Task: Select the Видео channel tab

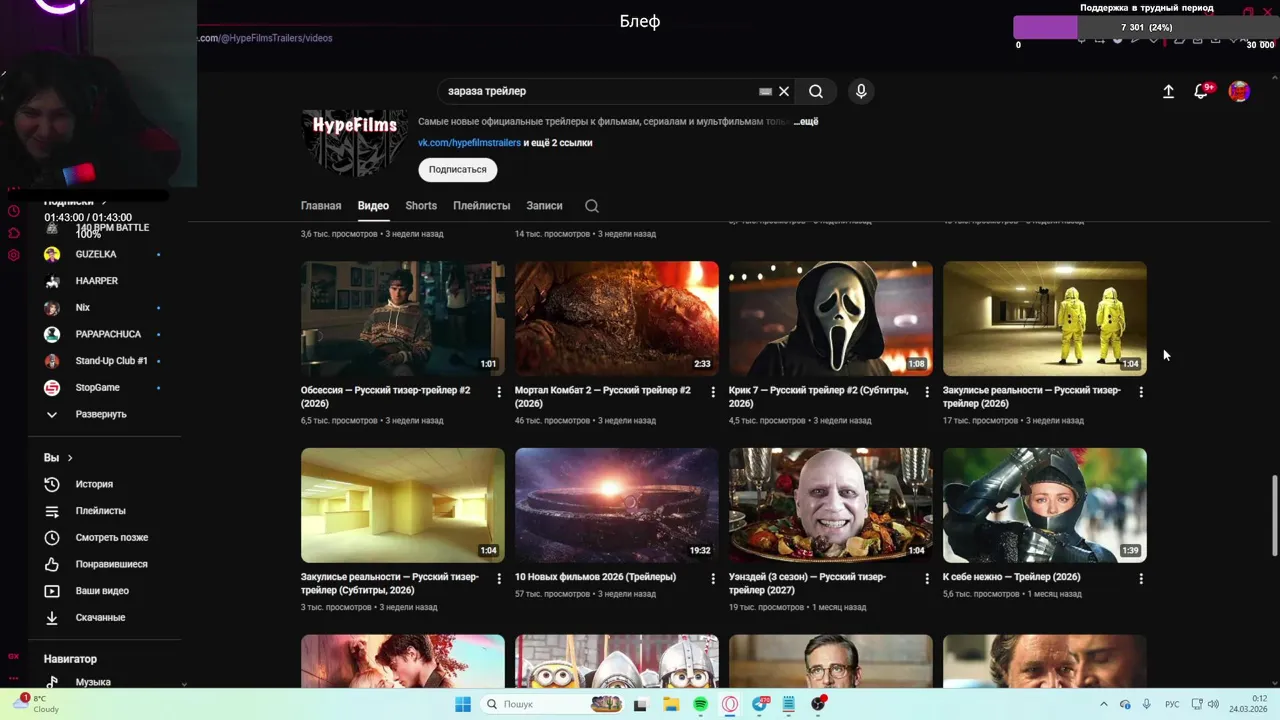Action: [x=373, y=206]
